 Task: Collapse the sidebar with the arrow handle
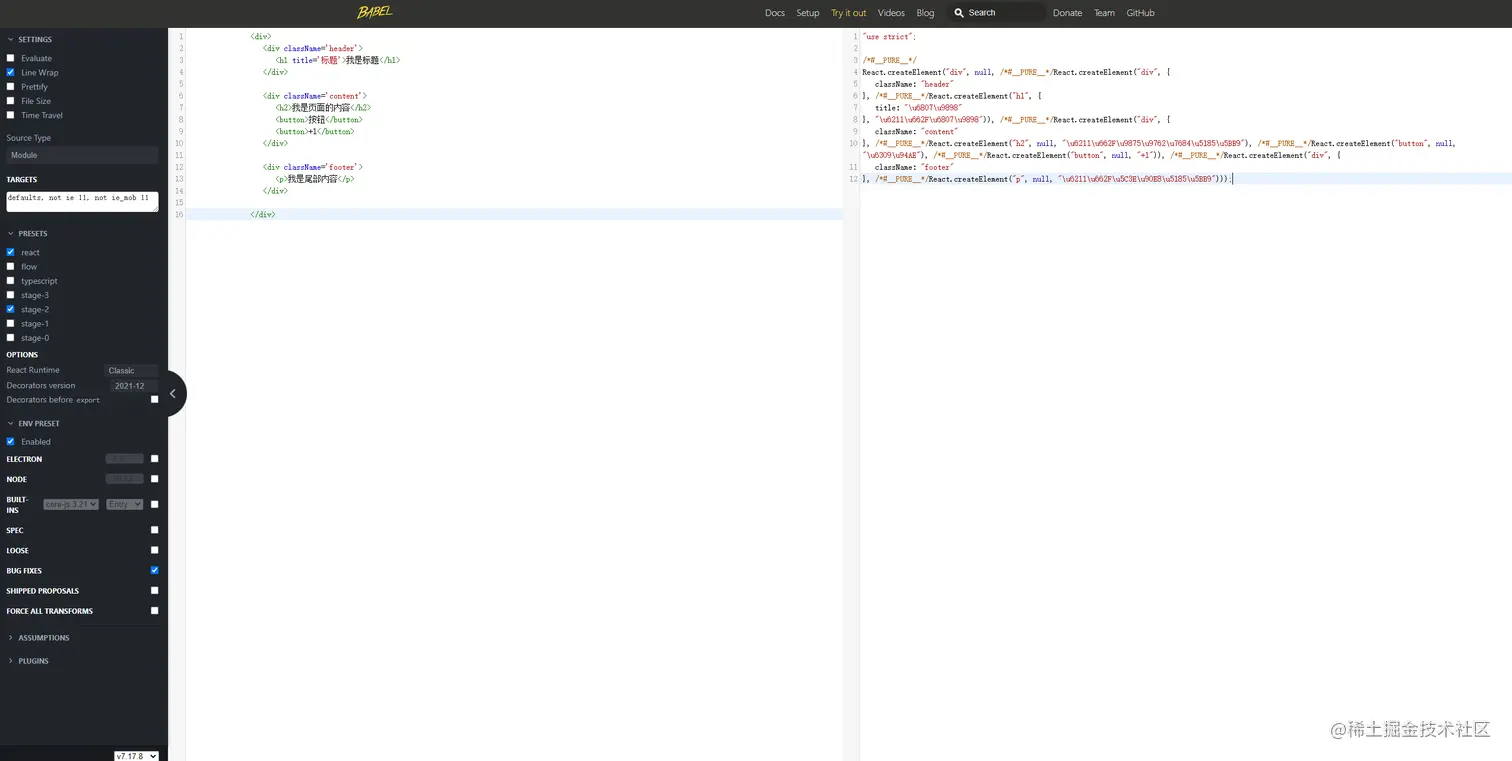click(x=173, y=394)
